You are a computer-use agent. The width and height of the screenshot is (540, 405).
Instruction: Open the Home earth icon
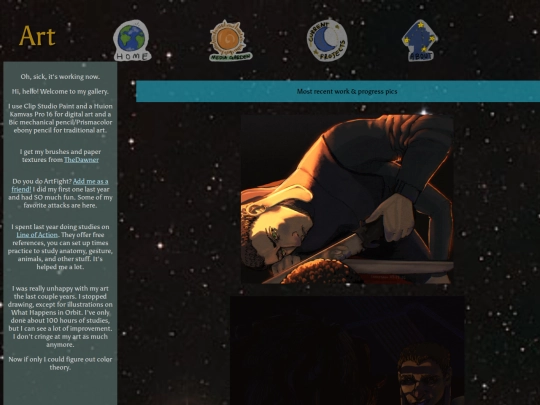[x=132, y=41]
